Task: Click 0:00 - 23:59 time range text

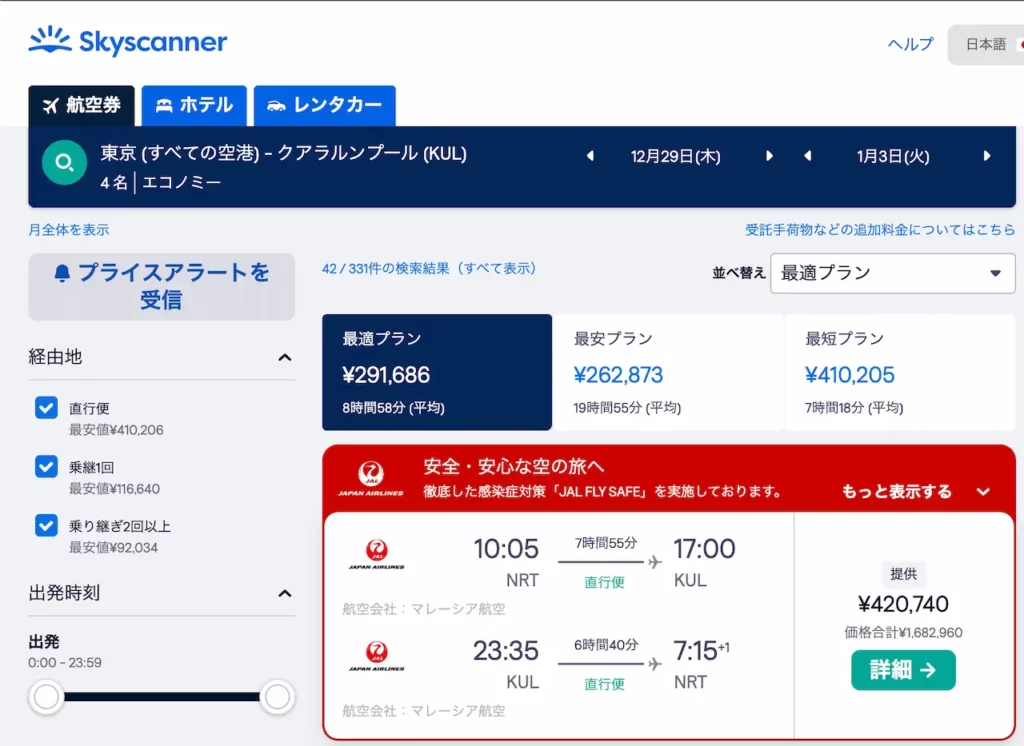Action: (x=65, y=662)
